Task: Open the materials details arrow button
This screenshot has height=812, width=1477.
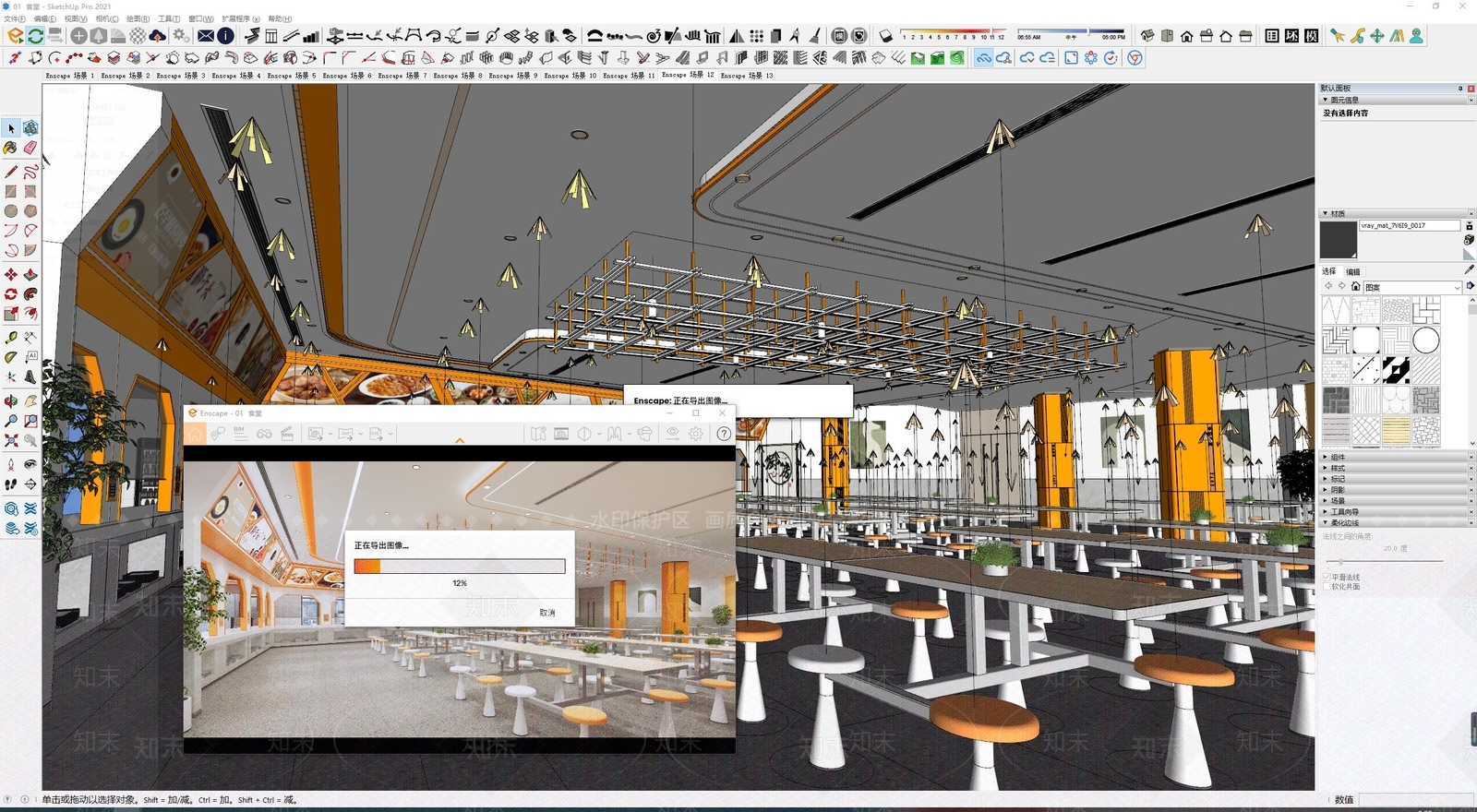Action: [x=1470, y=287]
